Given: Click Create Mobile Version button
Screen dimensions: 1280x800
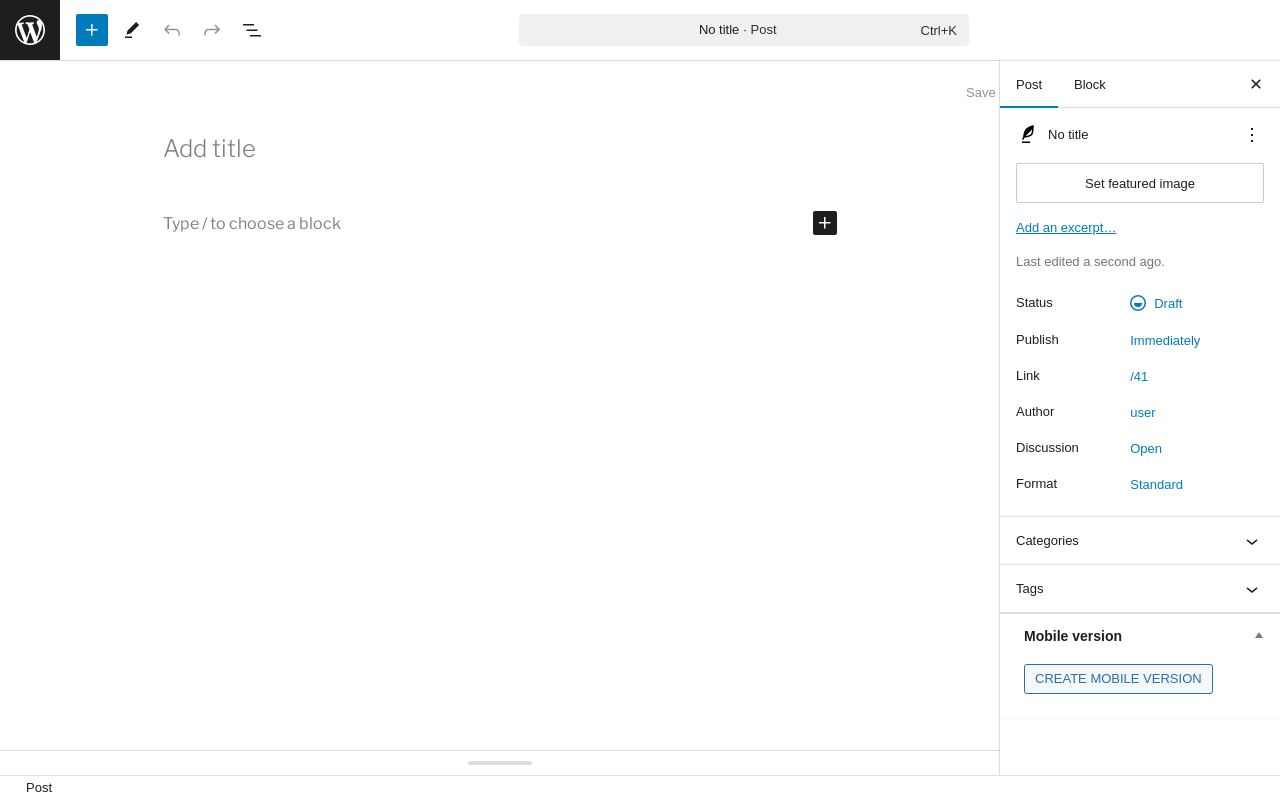Looking at the screenshot, I should (1118, 679).
